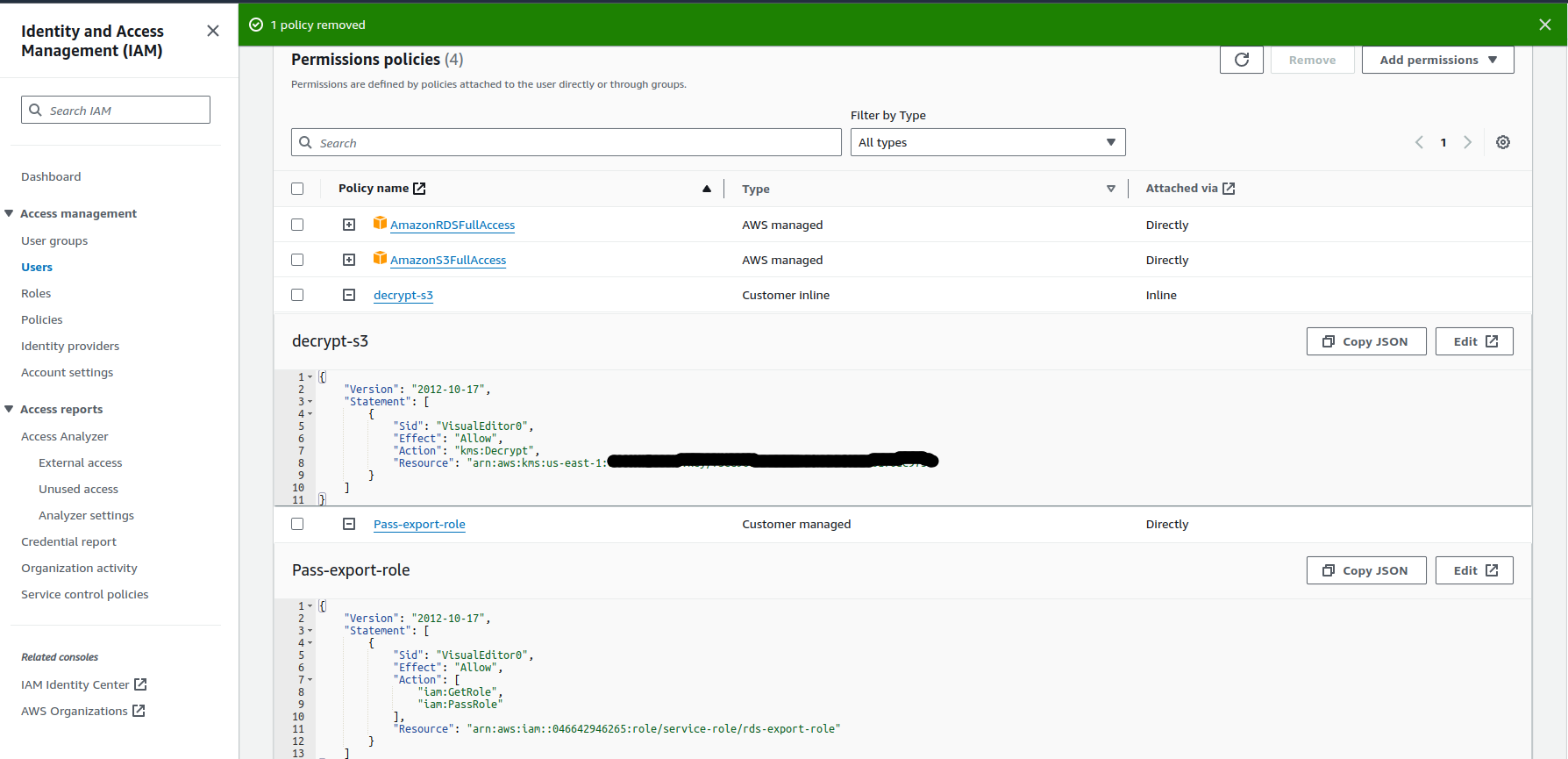Collapse the Access management section
This screenshot has width=1568, height=759.
pos(9,213)
